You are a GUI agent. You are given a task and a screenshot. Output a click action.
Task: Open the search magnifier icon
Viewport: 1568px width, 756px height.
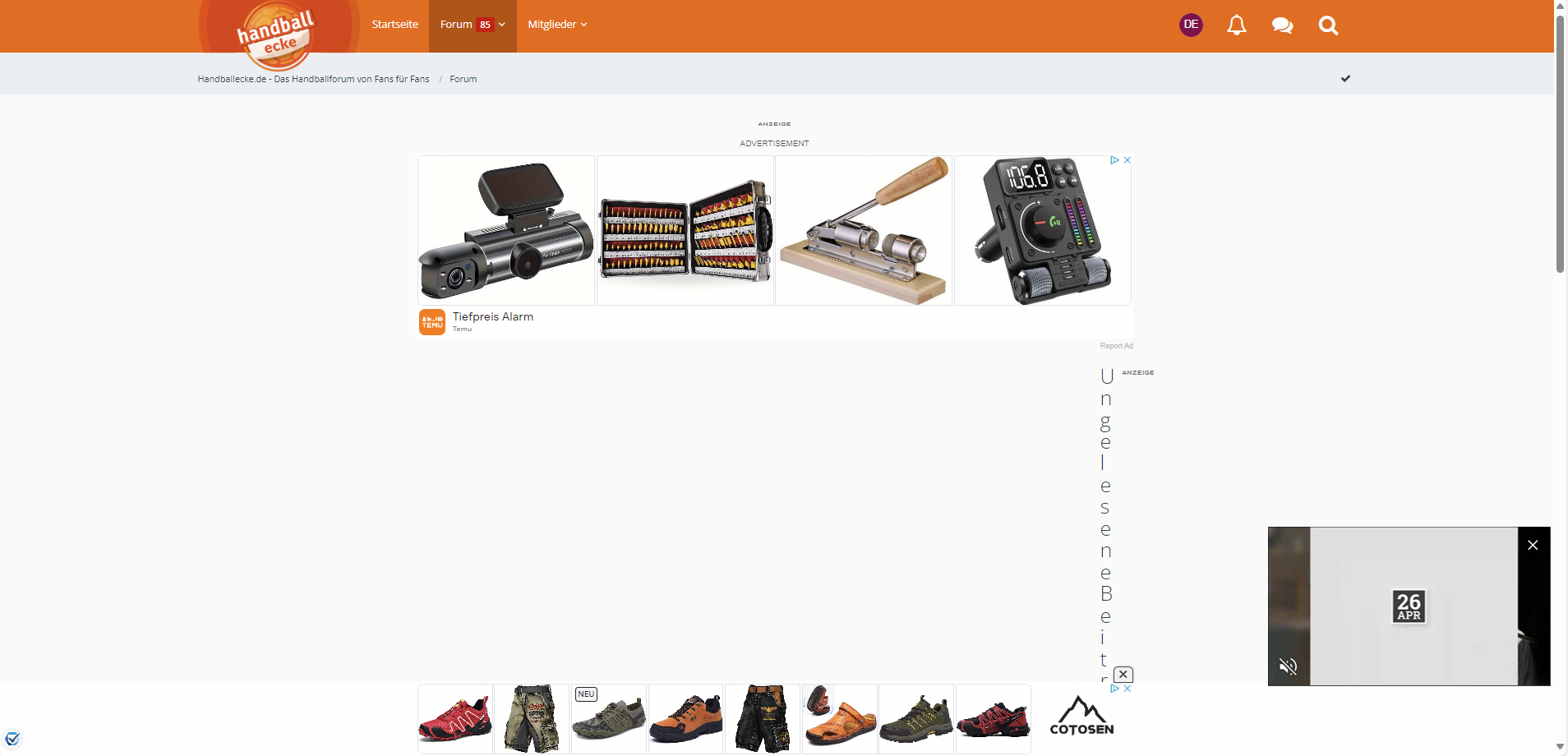pos(1328,25)
